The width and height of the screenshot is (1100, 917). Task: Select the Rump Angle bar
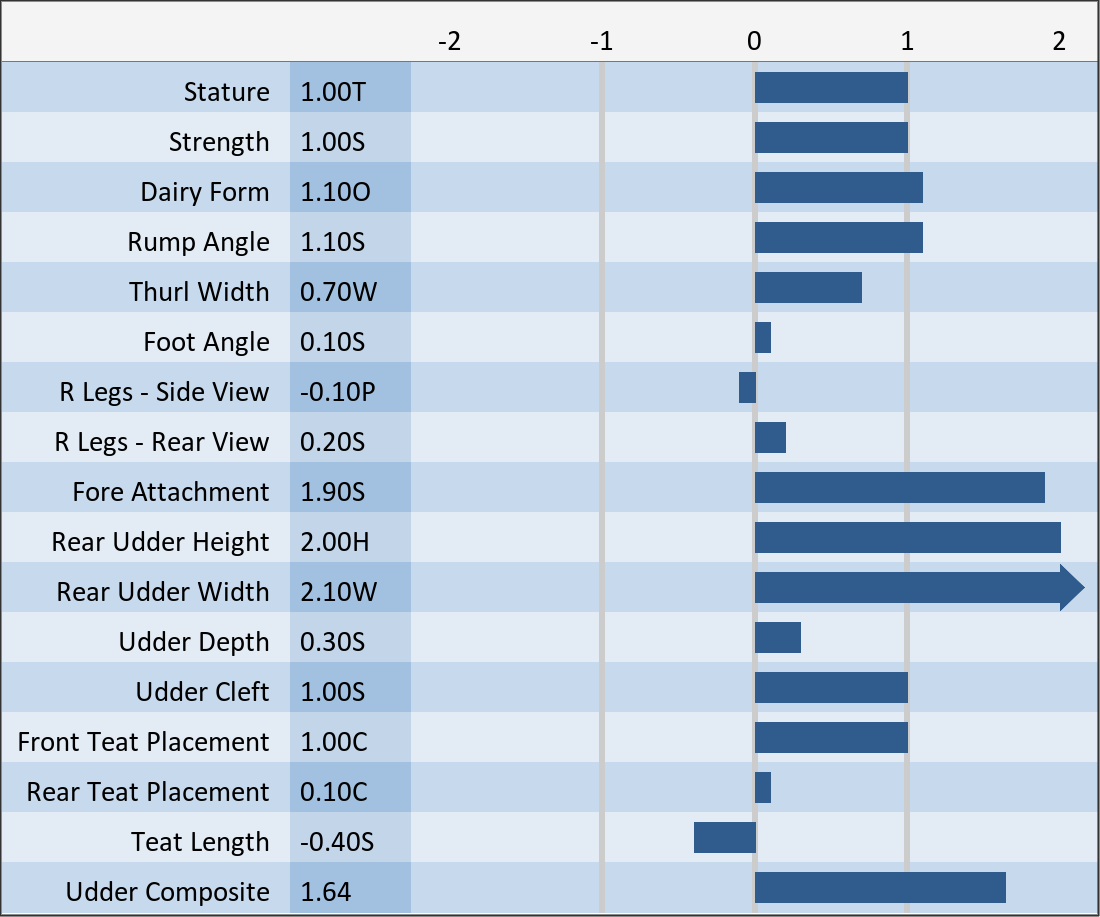[x=838, y=238]
